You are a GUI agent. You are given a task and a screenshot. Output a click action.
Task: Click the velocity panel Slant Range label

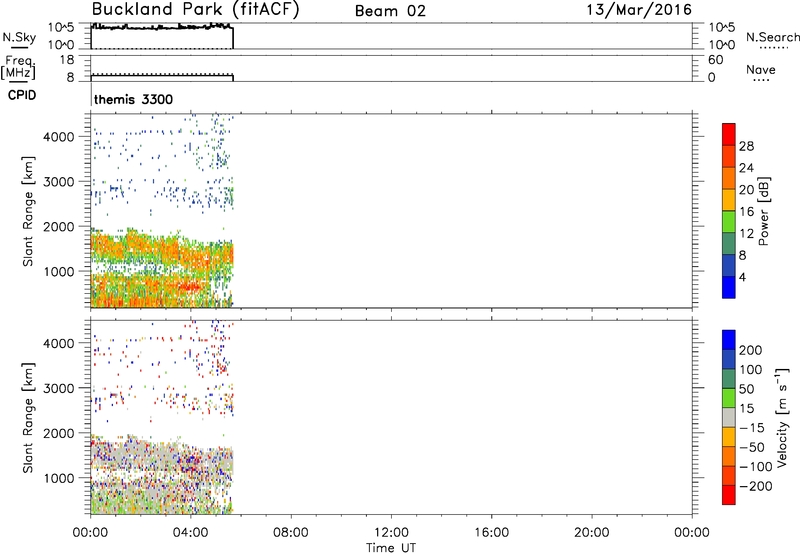pos(28,417)
